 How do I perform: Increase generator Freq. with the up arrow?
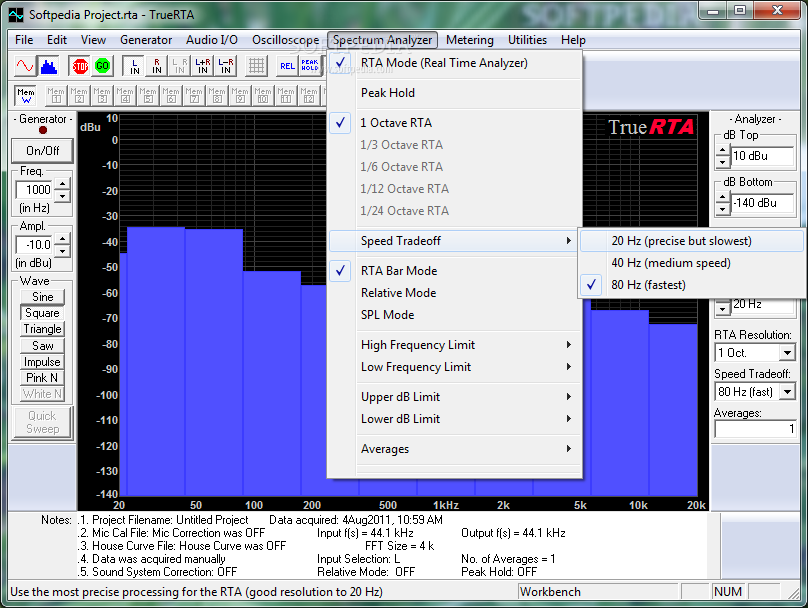click(x=62, y=184)
